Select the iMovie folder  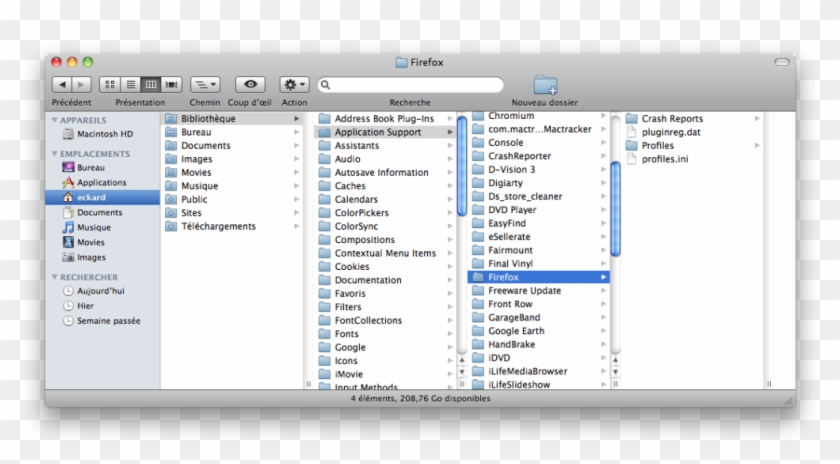(385, 374)
